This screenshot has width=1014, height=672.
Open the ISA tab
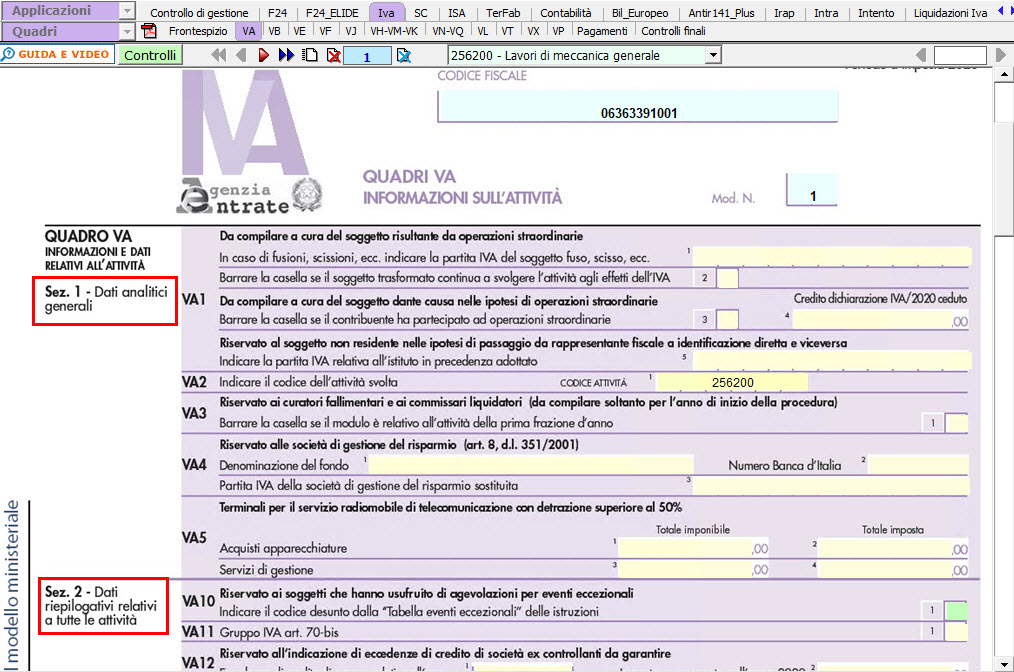click(x=457, y=13)
